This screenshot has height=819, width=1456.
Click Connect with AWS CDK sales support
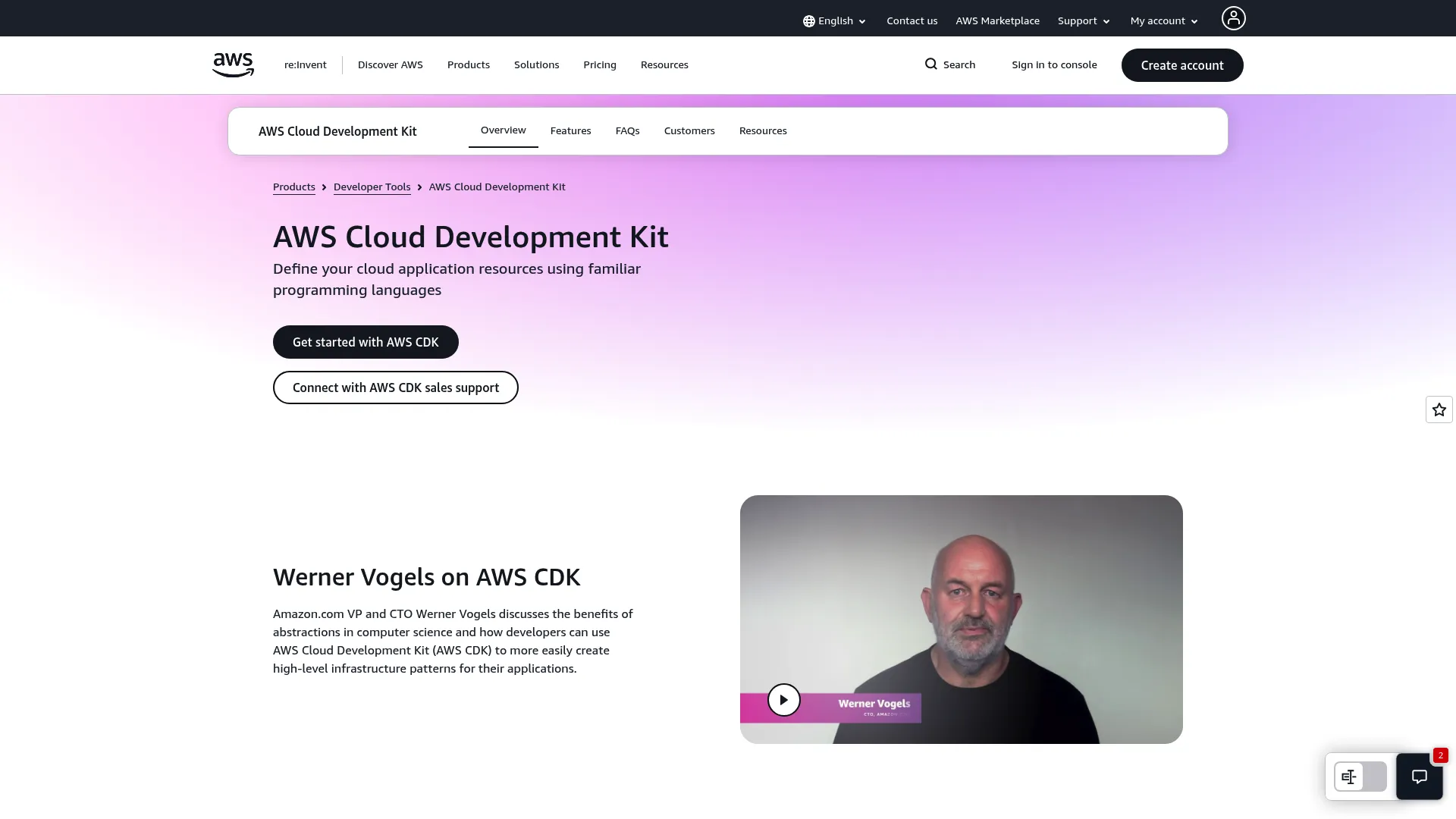point(396,388)
